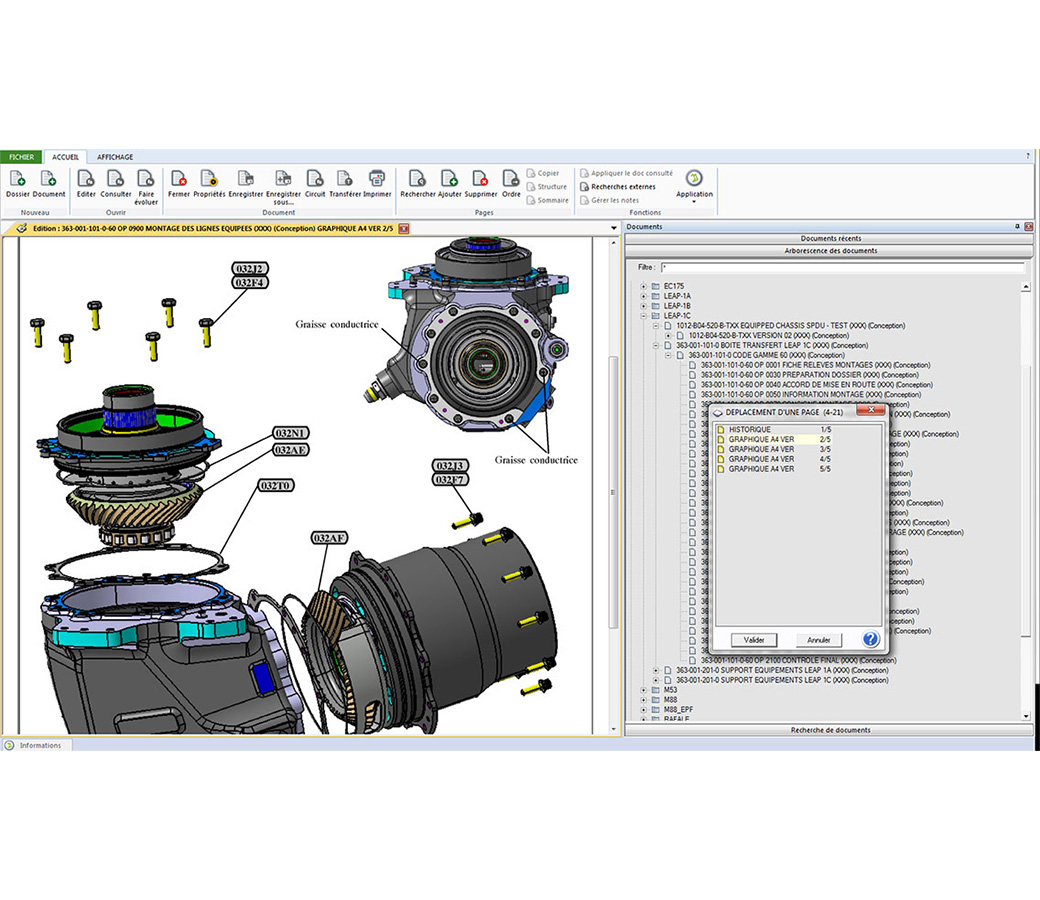Click the Supprimer page icon
Viewport: 1040px width, 900px height.
481,179
